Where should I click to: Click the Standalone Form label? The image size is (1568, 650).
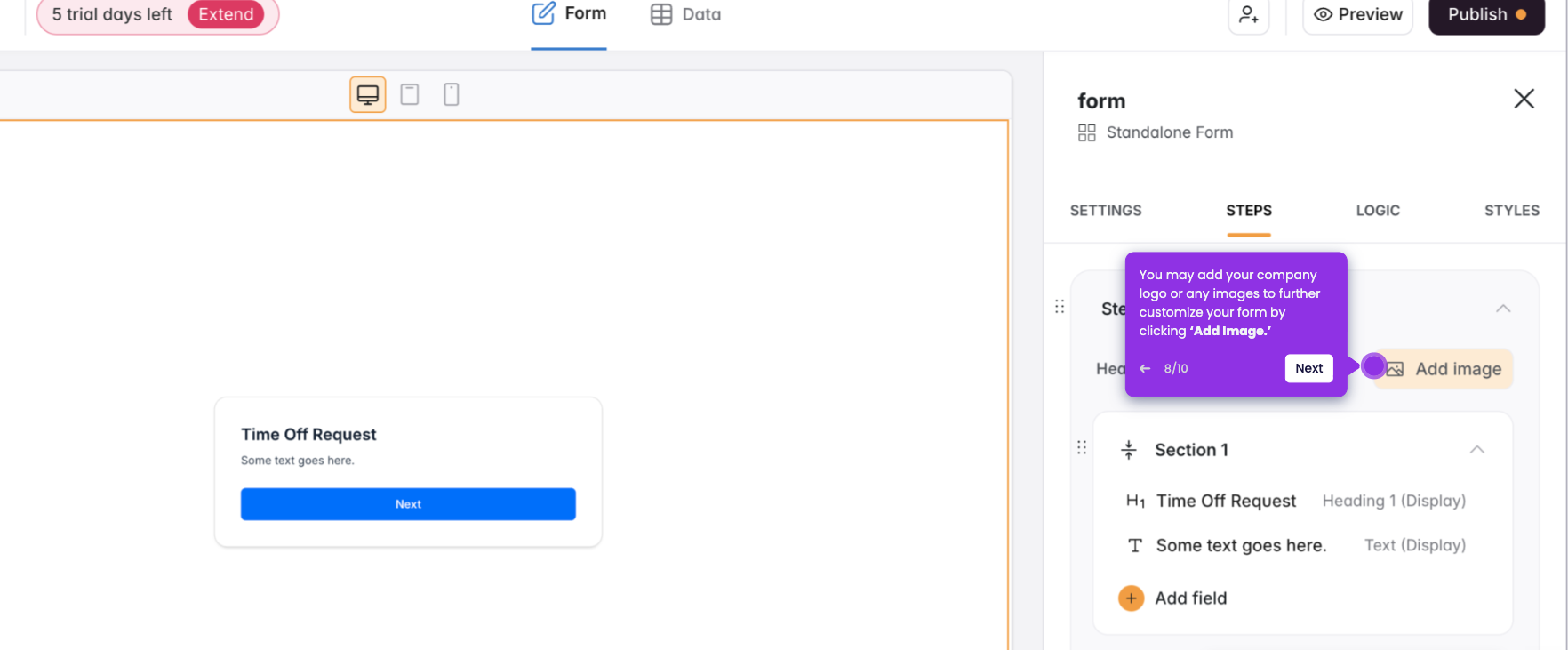[x=1170, y=132]
